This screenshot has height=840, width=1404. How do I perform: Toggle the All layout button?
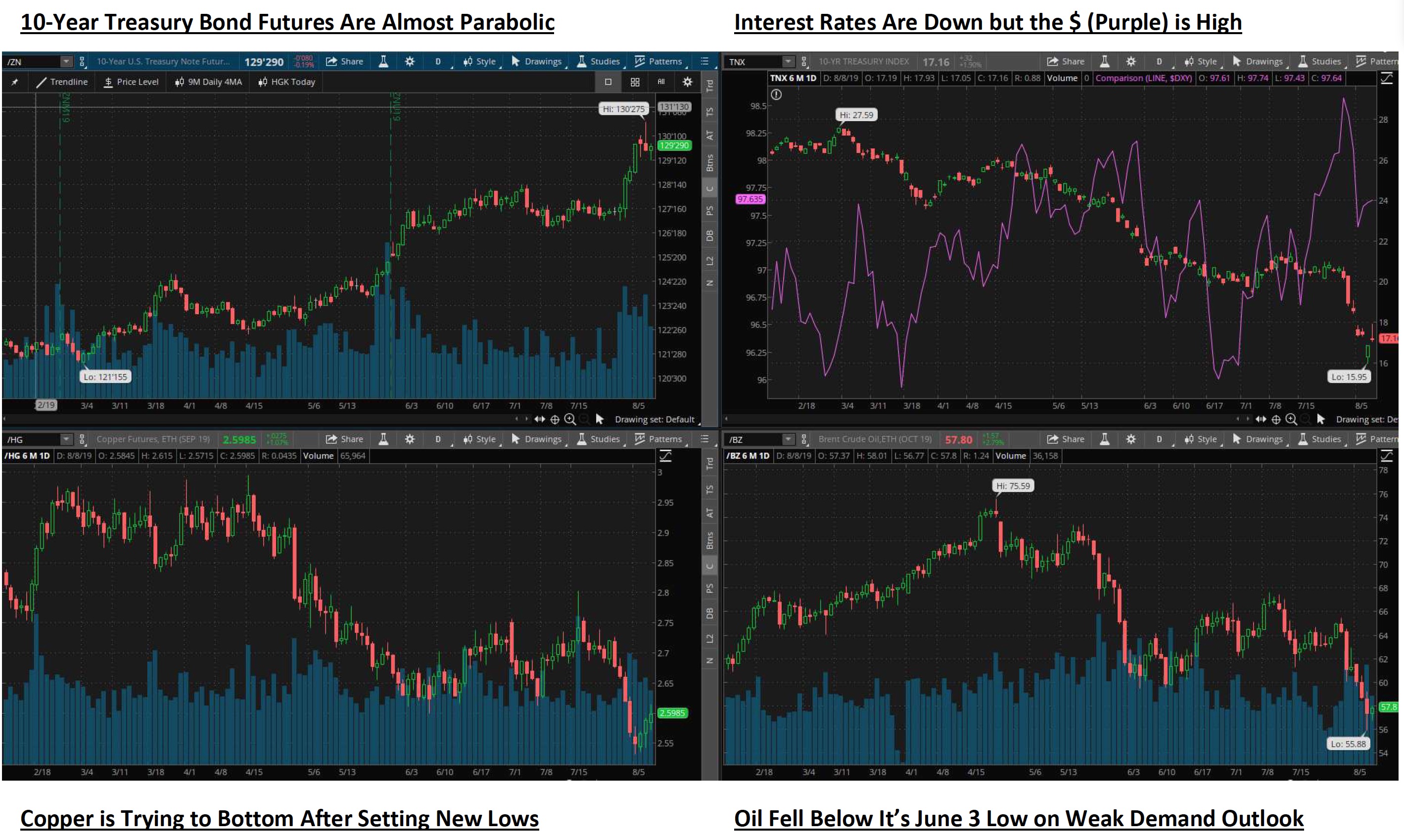[x=661, y=82]
